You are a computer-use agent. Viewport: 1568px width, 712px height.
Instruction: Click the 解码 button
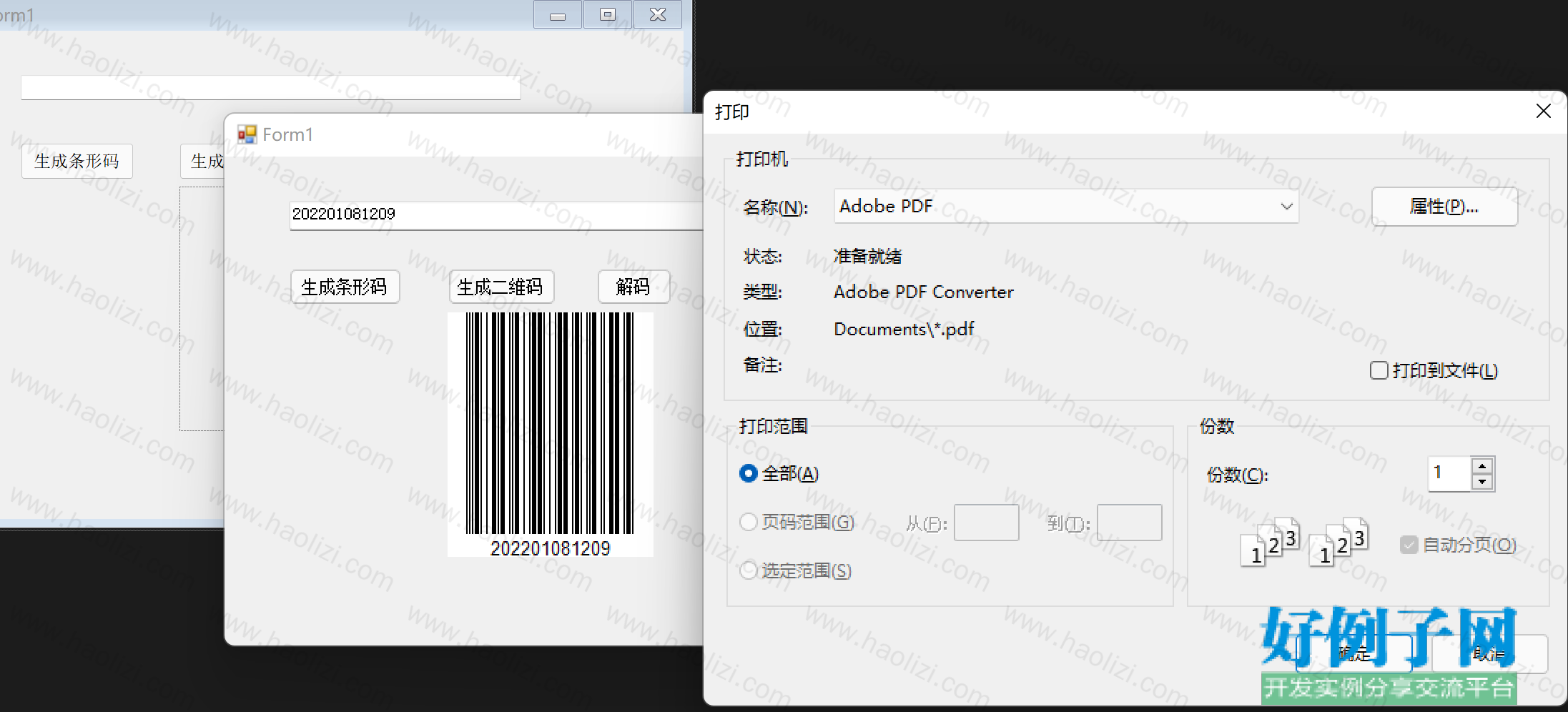tap(633, 287)
